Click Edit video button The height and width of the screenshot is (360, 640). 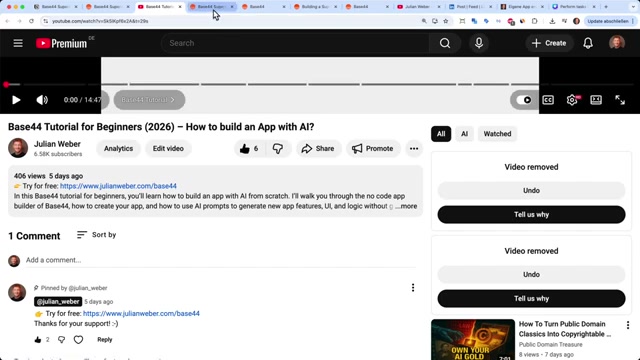pyautogui.click(x=168, y=149)
